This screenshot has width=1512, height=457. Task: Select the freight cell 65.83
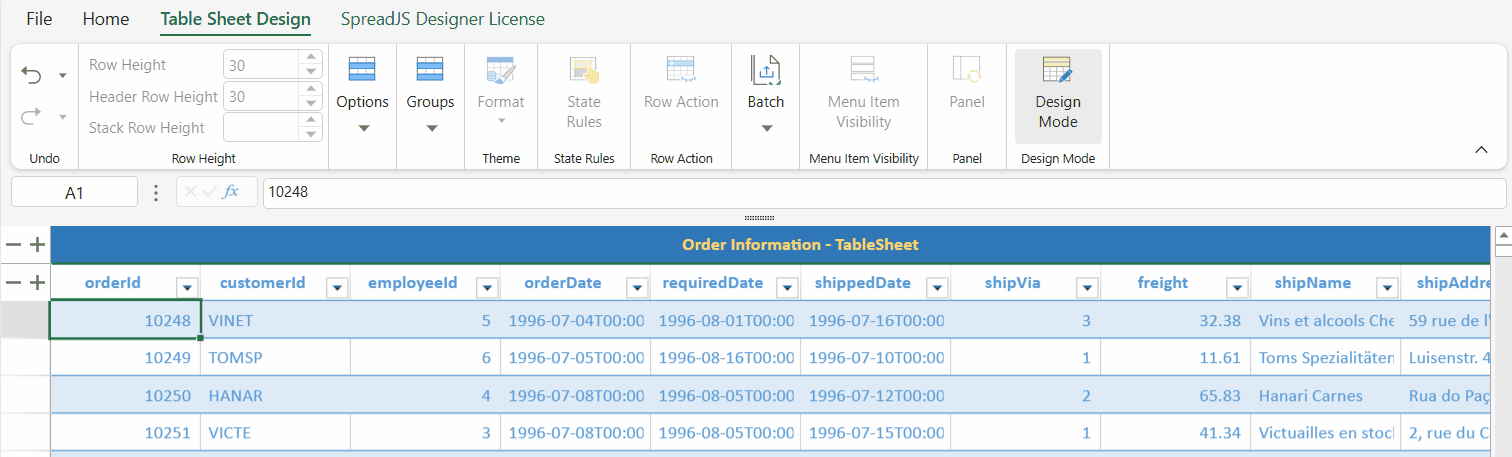[x=1176, y=396]
